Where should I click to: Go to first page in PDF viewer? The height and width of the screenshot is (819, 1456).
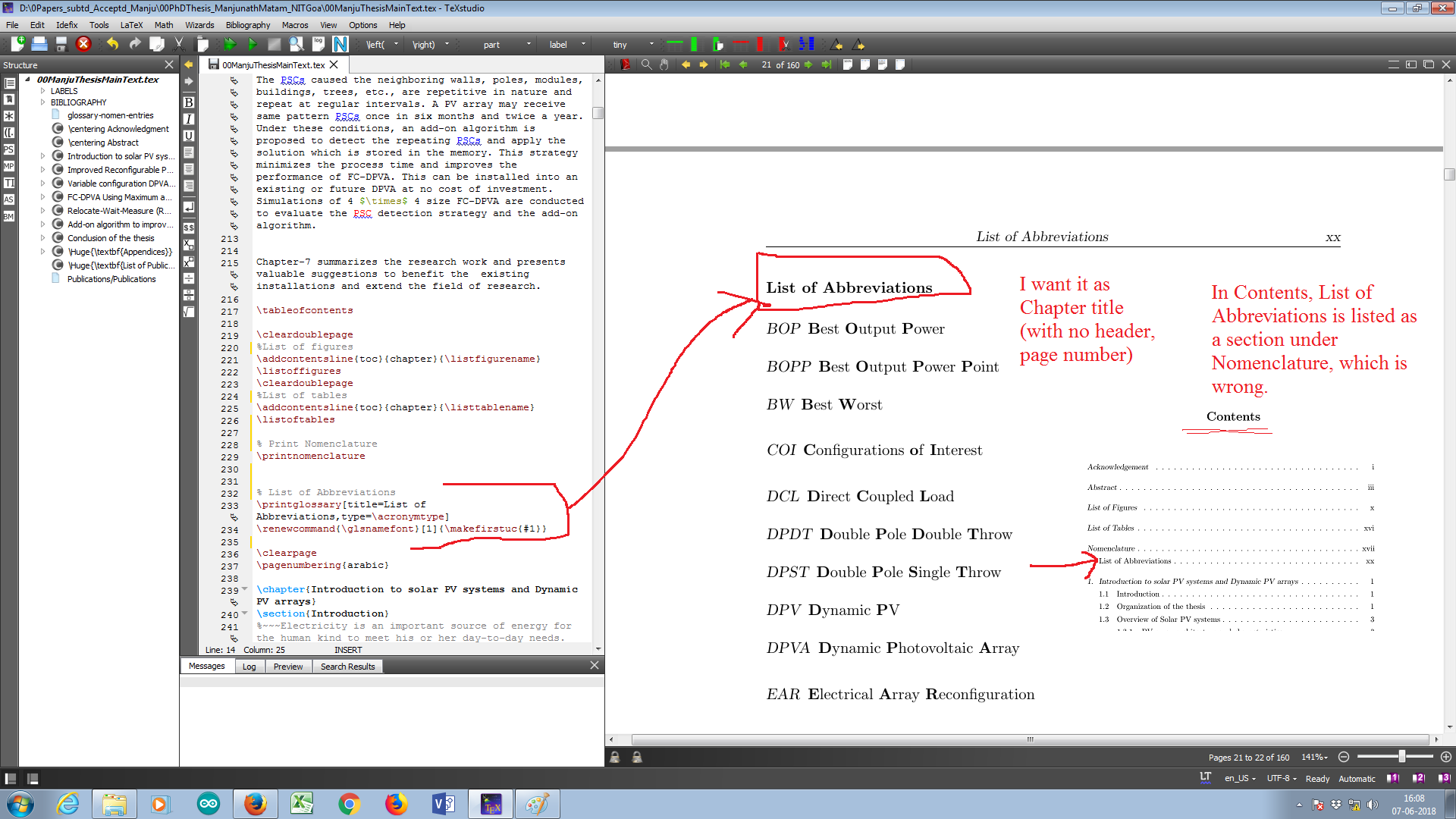click(725, 64)
